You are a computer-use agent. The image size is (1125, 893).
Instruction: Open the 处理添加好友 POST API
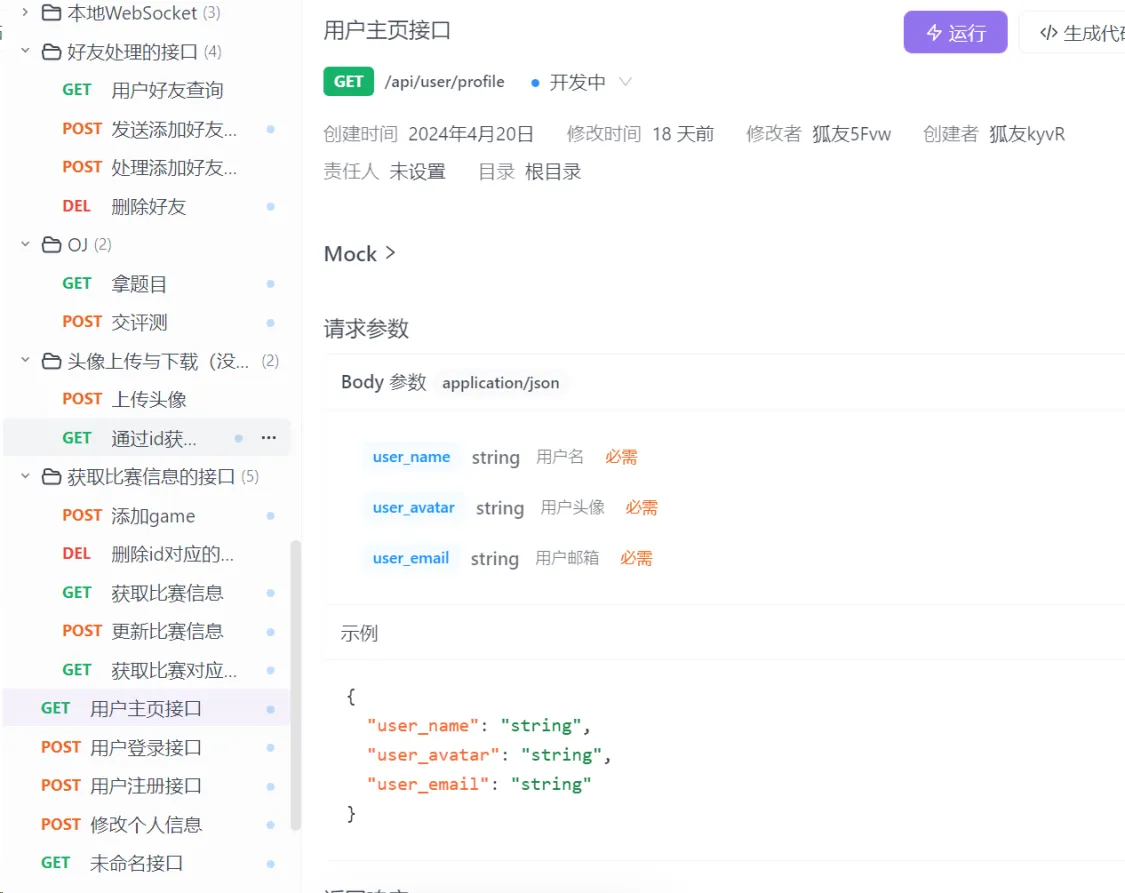[x=147, y=167]
